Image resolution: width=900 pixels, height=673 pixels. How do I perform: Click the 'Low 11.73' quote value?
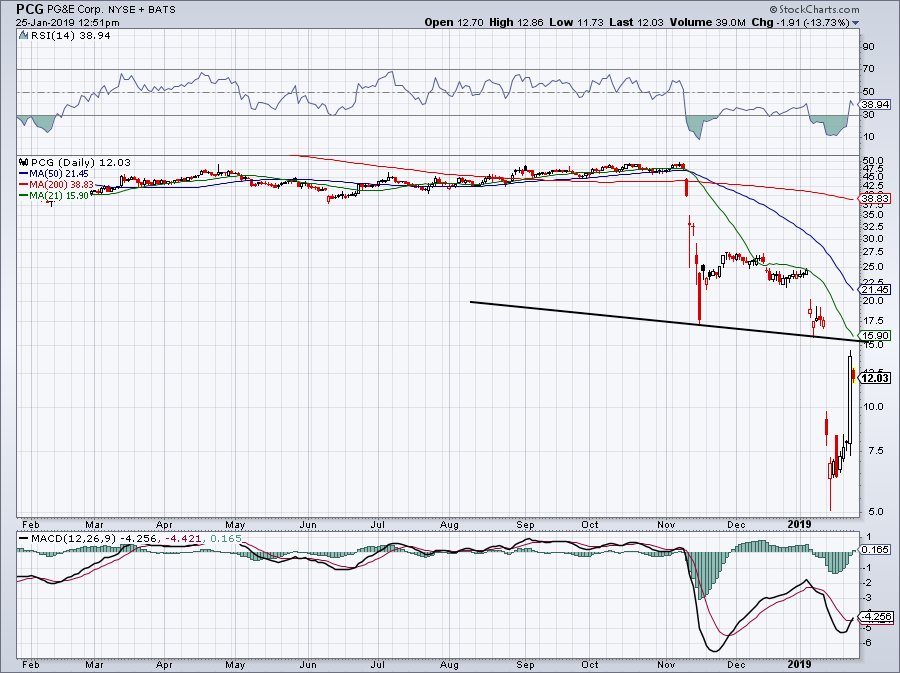click(x=576, y=22)
